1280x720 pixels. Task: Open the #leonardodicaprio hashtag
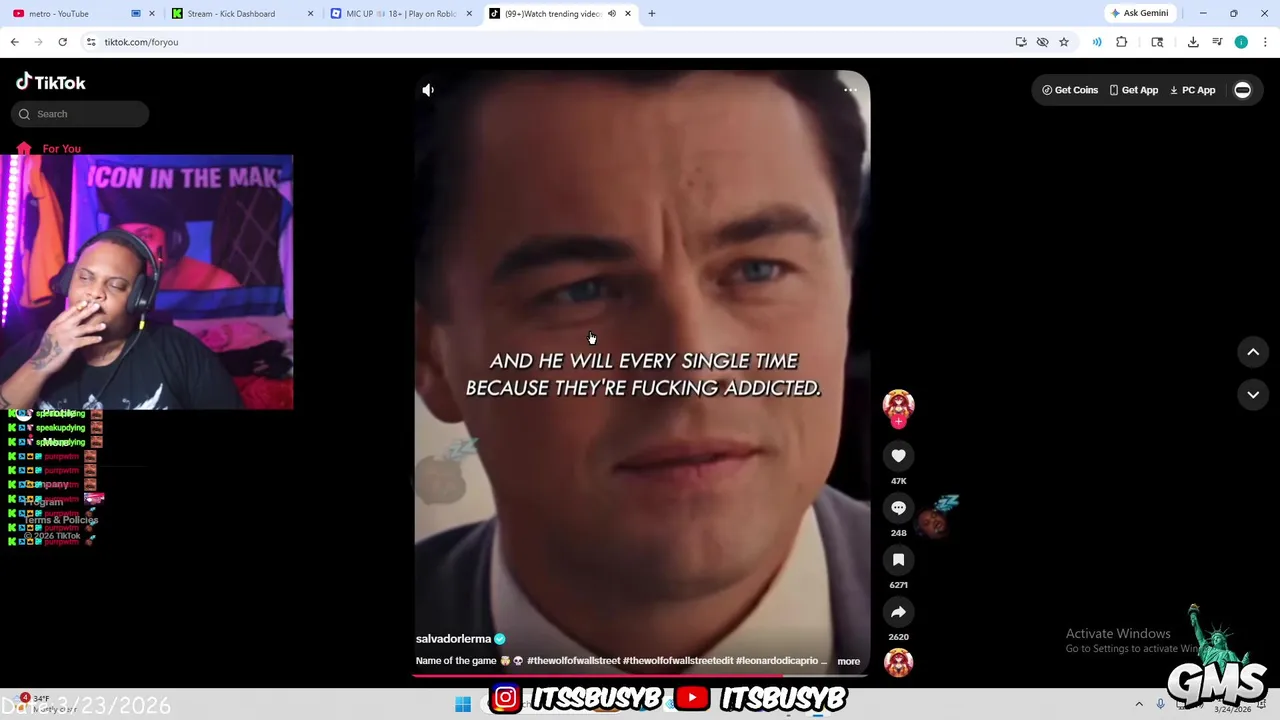coord(777,661)
